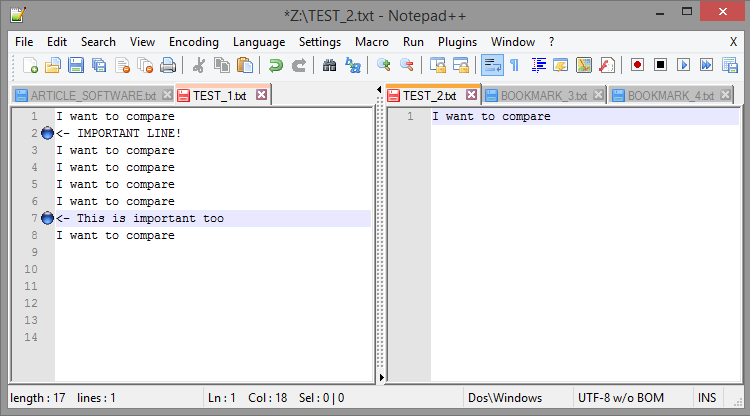Zoom out with the magnifier minus icon

(407, 65)
